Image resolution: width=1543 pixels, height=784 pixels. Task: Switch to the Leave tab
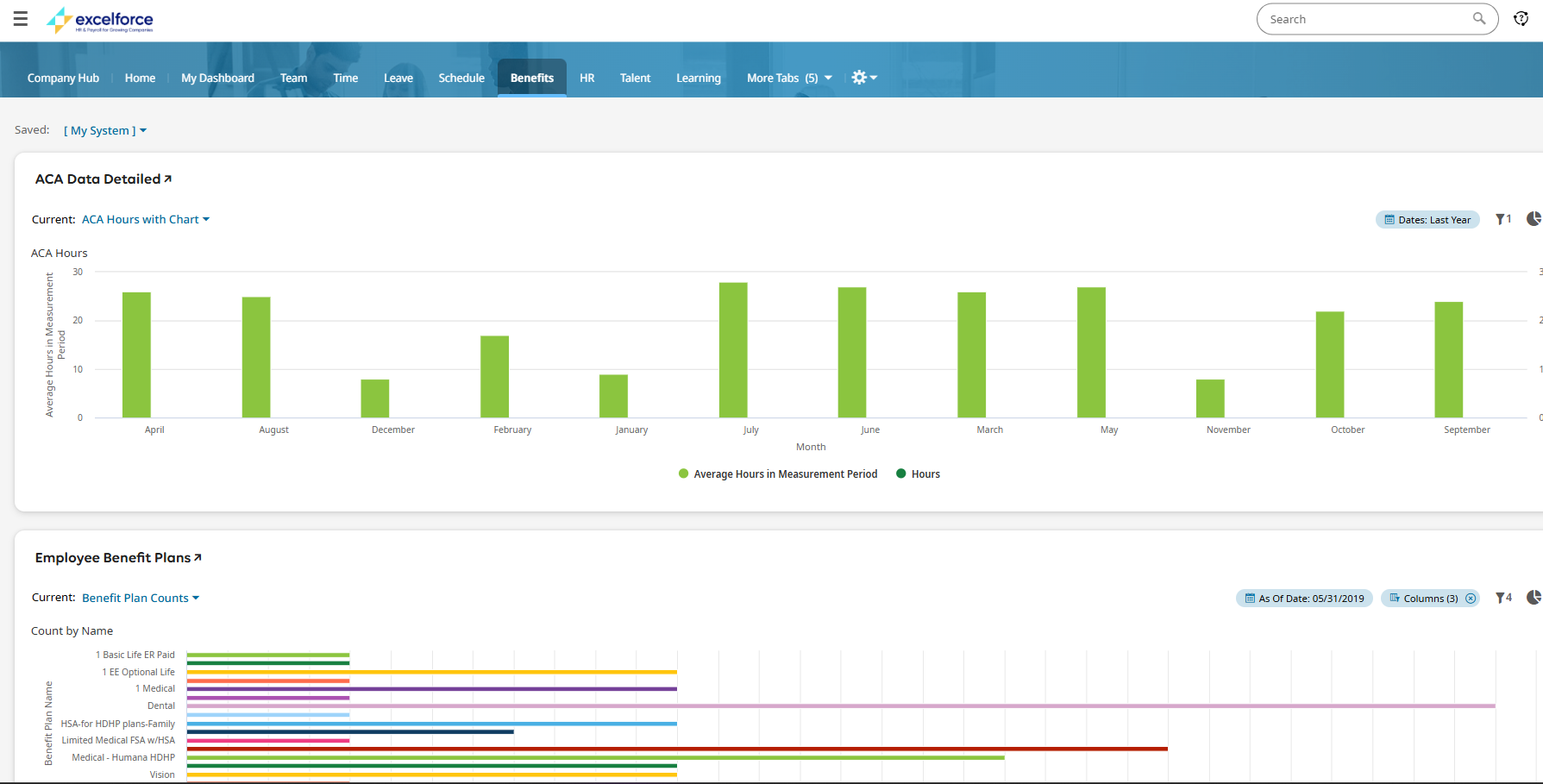[398, 78]
